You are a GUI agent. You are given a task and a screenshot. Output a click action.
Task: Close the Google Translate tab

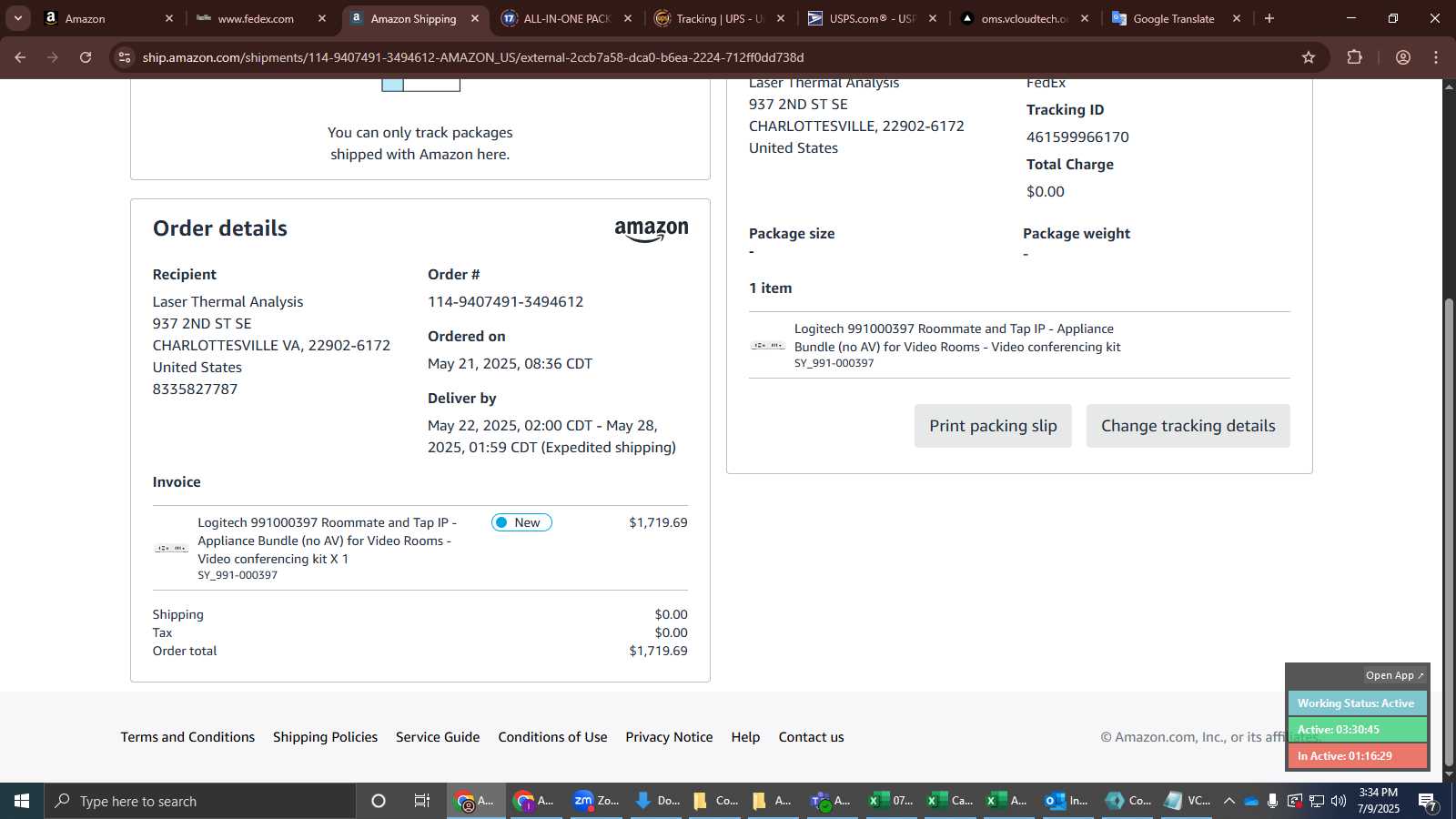[1237, 18]
